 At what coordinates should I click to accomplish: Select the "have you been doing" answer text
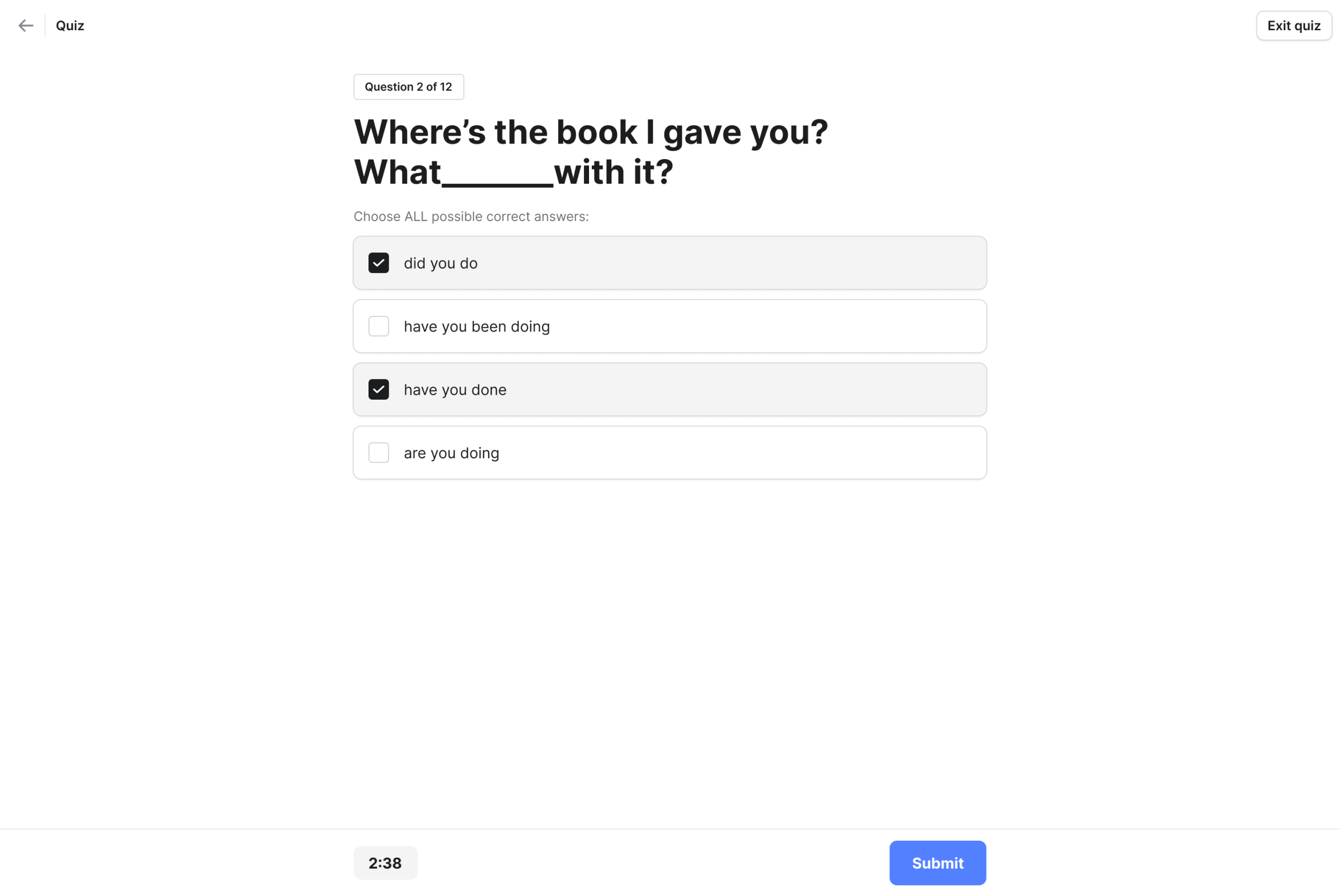(x=477, y=327)
